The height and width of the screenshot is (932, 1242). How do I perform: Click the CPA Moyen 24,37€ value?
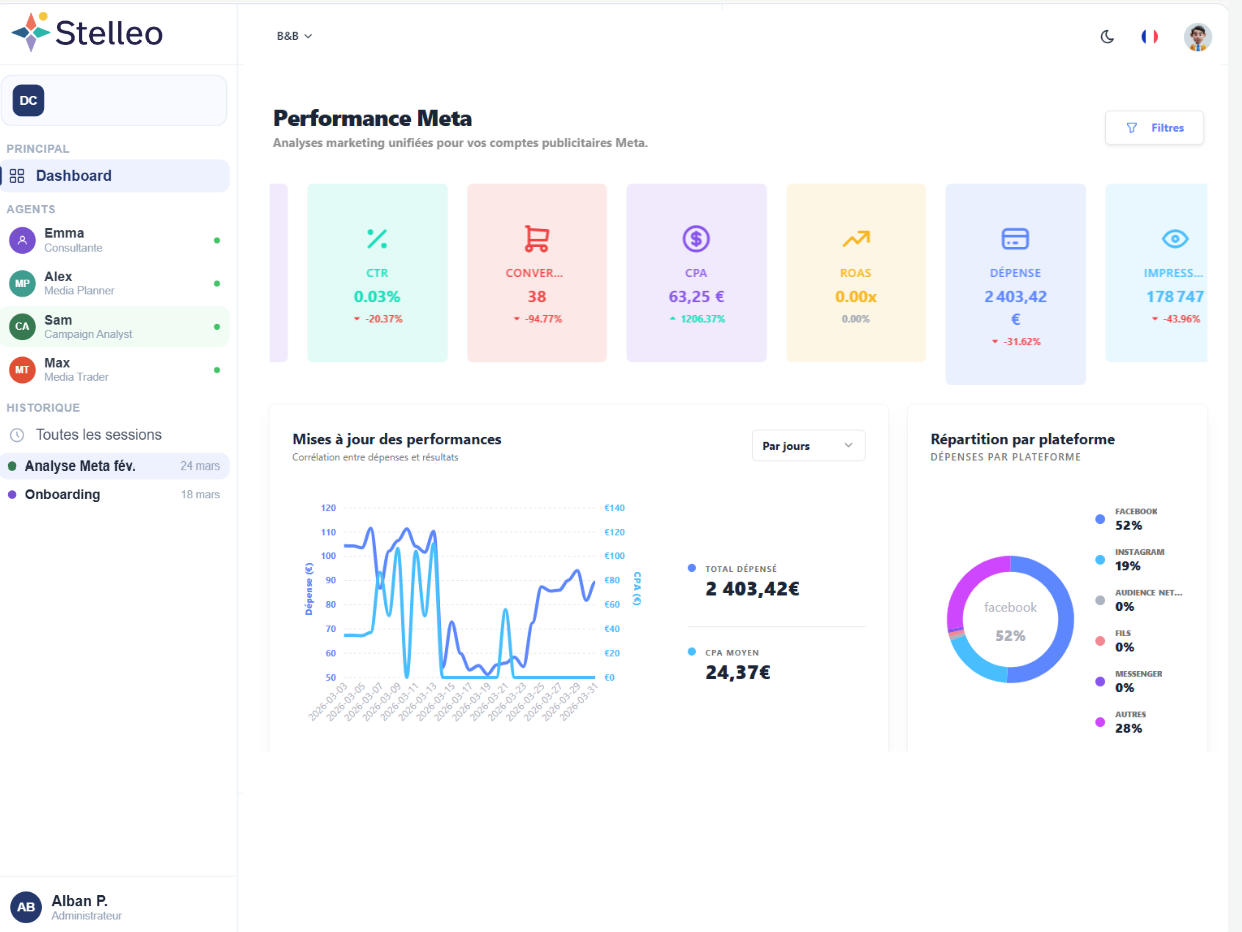pos(738,673)
